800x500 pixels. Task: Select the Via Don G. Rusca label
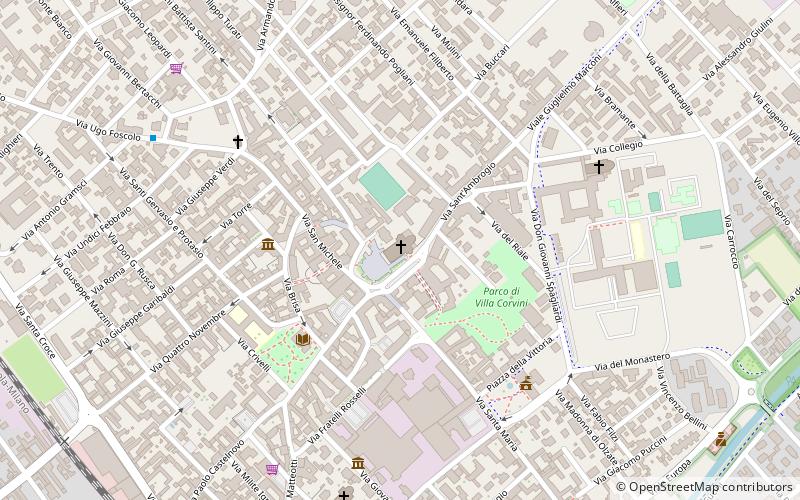click(132, 261)
